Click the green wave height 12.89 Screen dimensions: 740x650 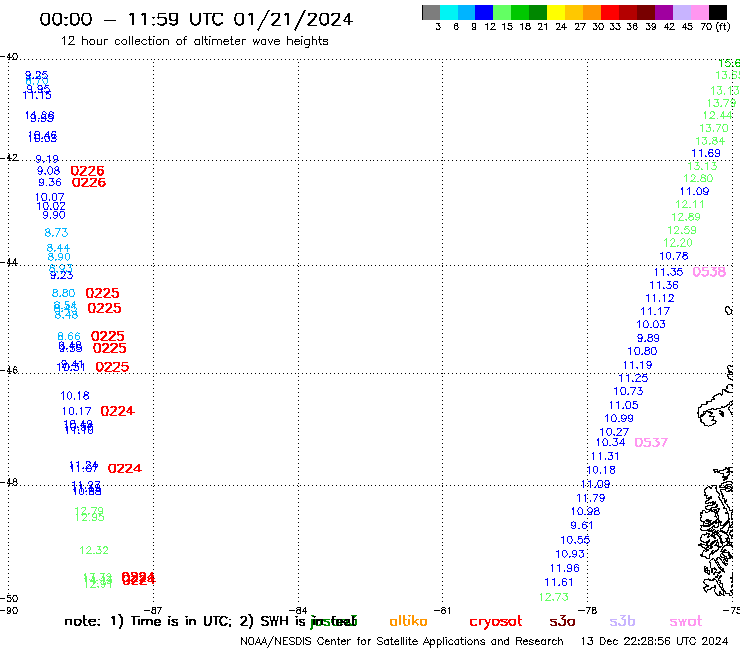686,217
